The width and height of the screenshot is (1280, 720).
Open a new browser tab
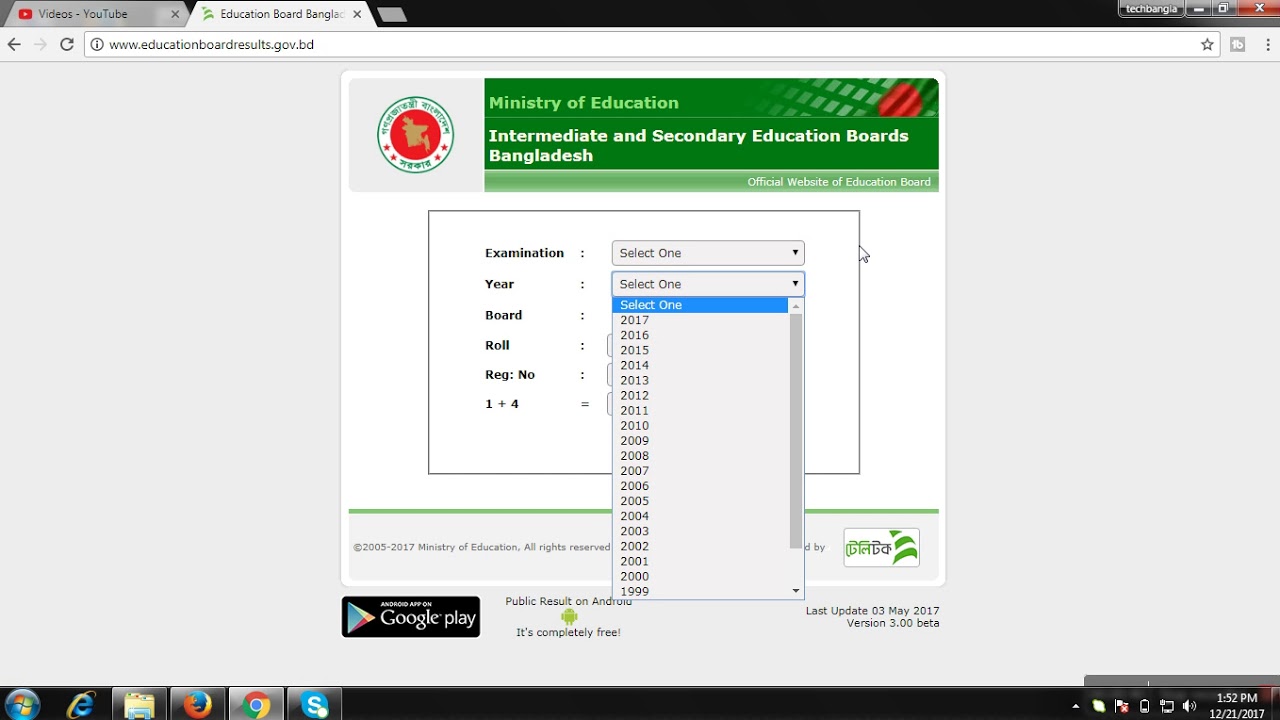click(392, 15)
